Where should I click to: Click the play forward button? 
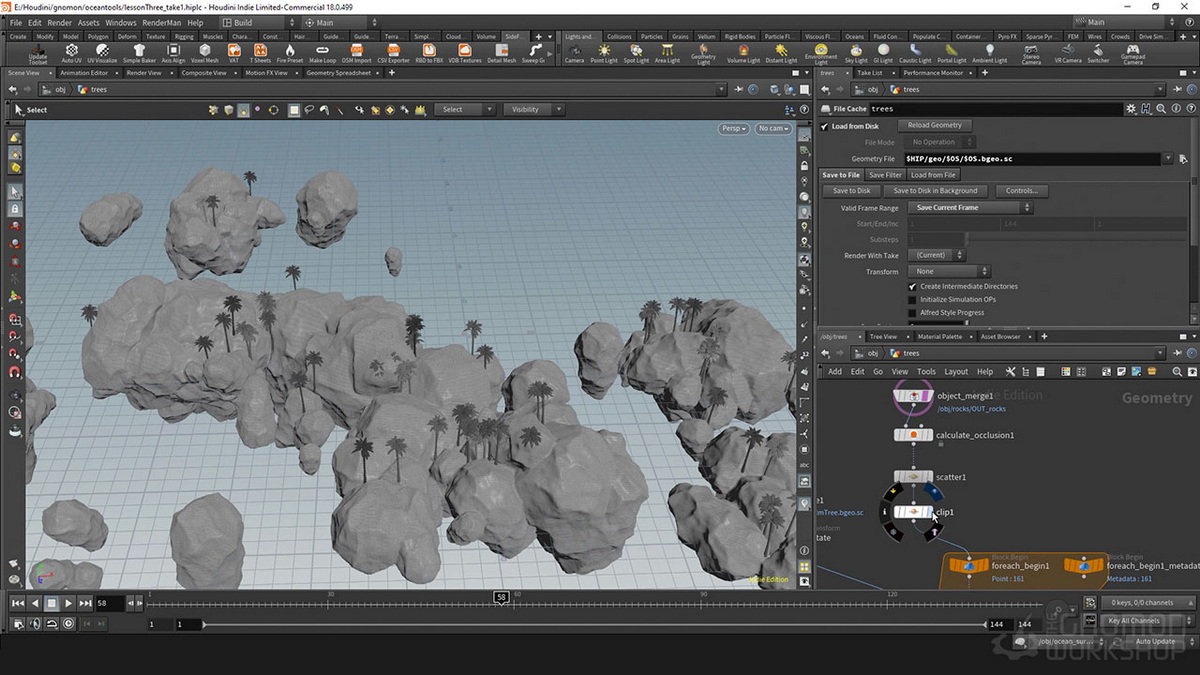click(68, 603)
